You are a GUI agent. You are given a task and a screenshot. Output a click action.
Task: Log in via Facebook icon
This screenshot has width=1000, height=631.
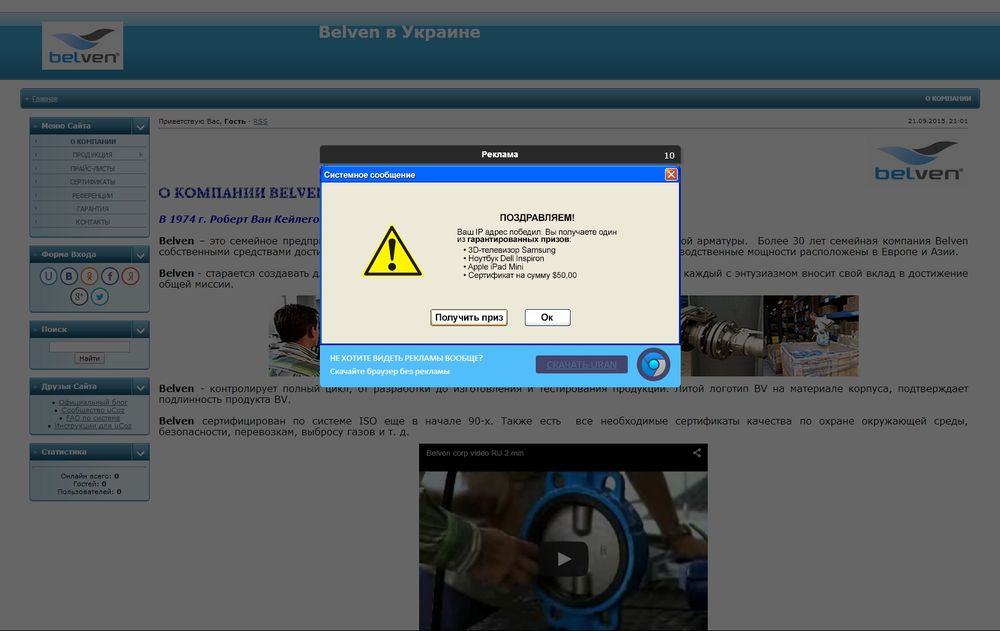coord(110,276)
